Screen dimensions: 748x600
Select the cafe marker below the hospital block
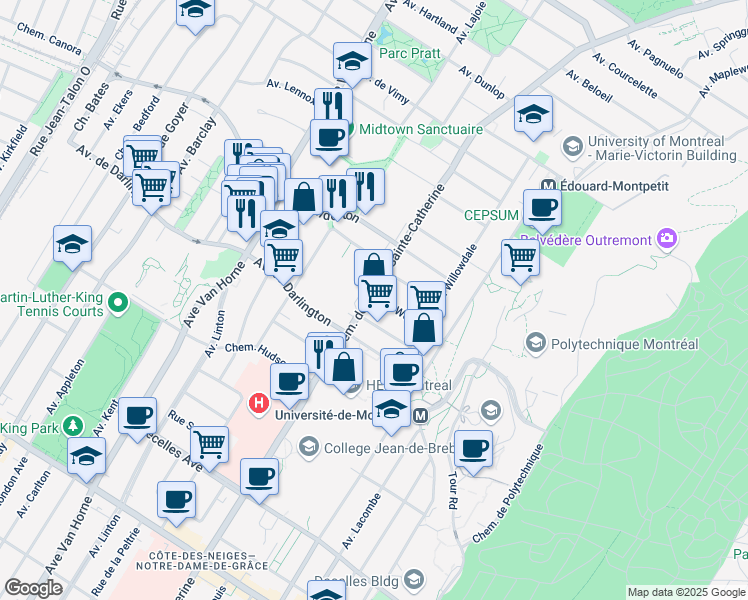coord(260,478)
